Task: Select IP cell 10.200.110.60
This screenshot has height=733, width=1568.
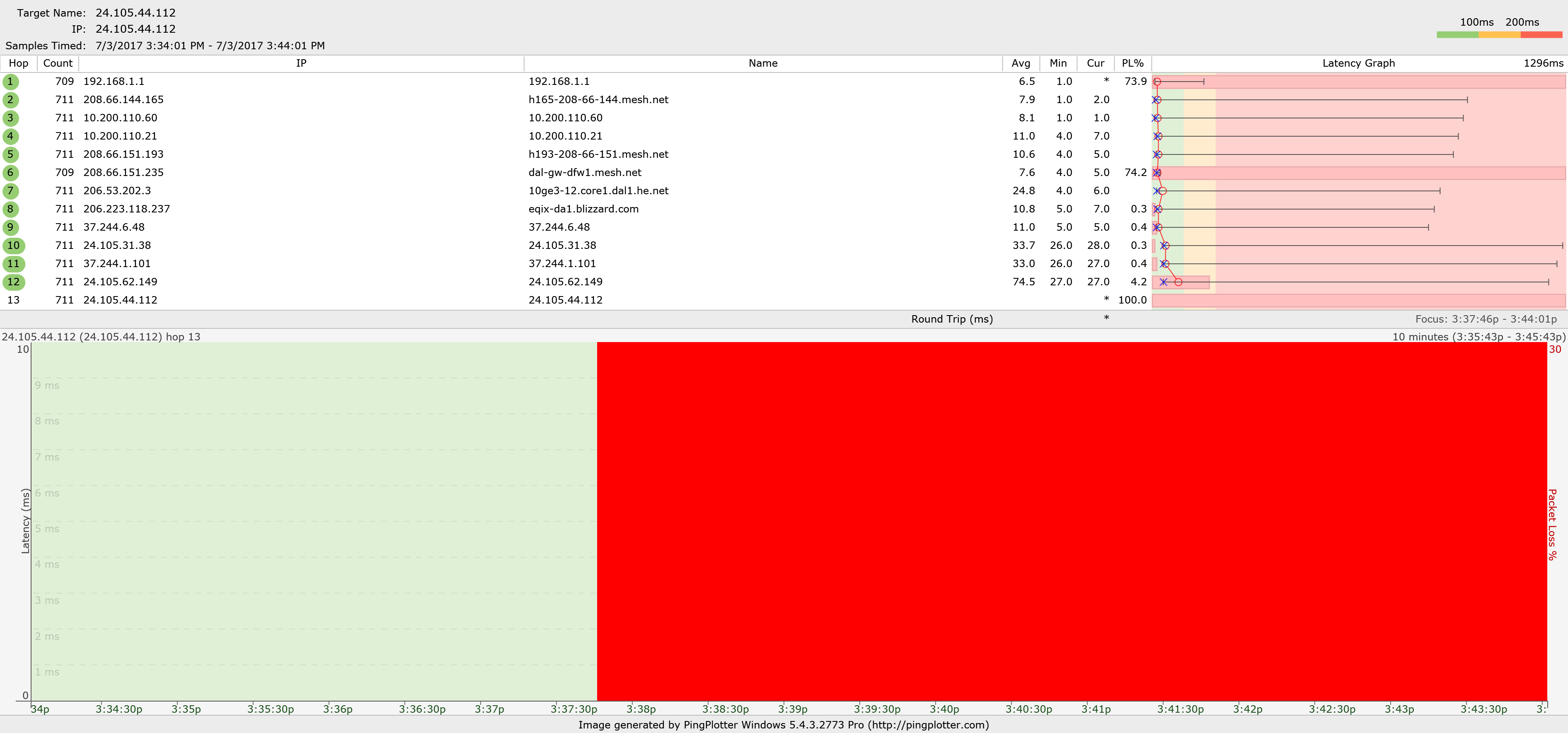Action: tap(120, 118)
